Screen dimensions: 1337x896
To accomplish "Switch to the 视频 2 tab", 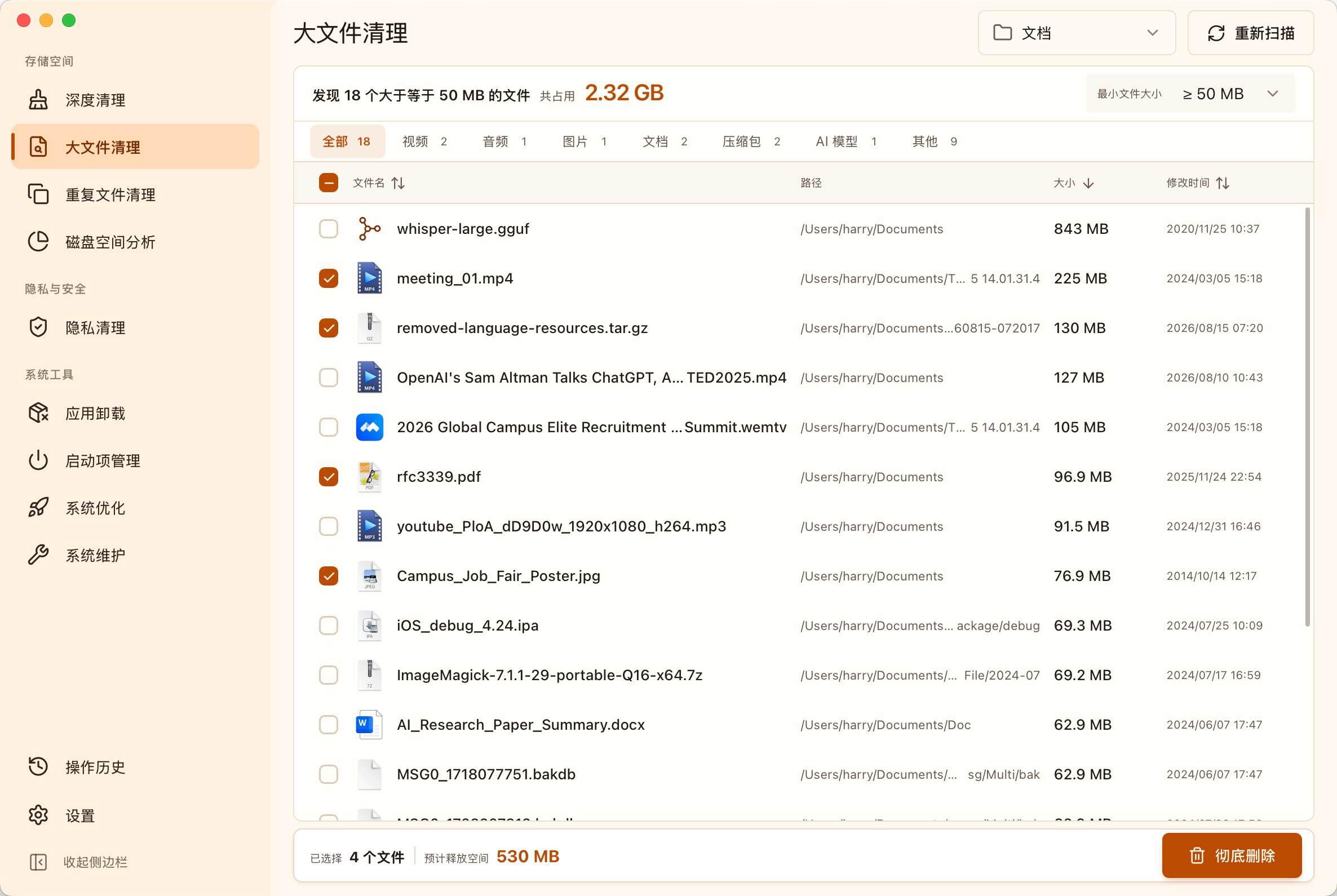I will pyautogui.click(x=424, y=141).
